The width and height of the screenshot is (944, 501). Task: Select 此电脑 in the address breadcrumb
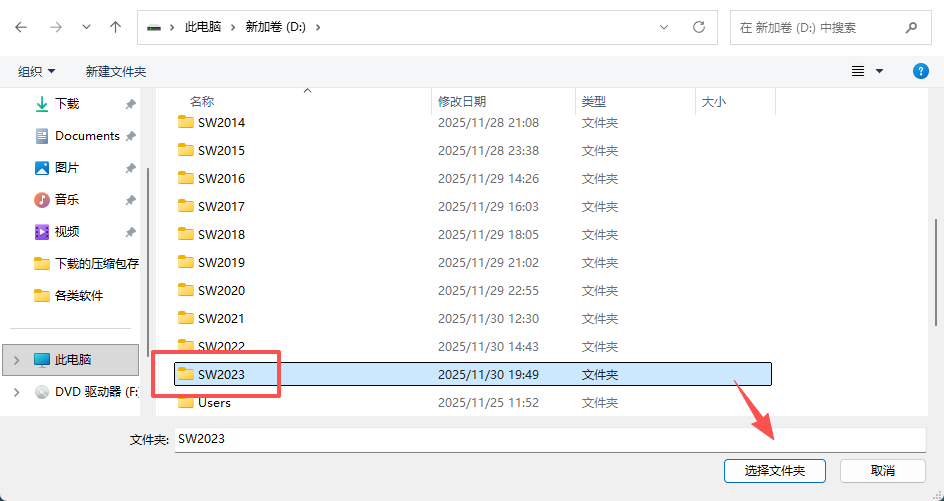(203, 27)
